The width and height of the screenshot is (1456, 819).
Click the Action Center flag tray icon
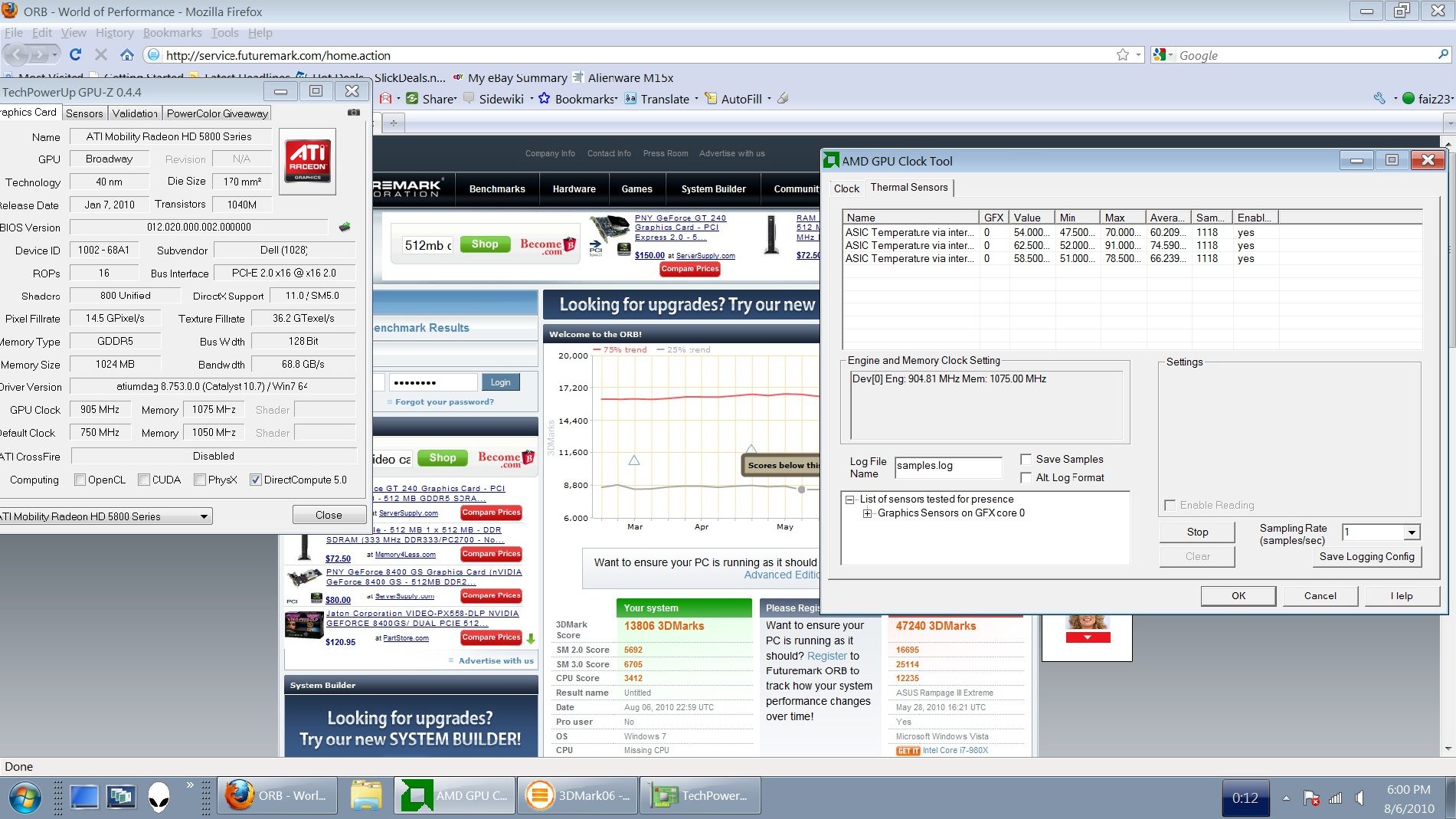click(x=1311, y=798)
